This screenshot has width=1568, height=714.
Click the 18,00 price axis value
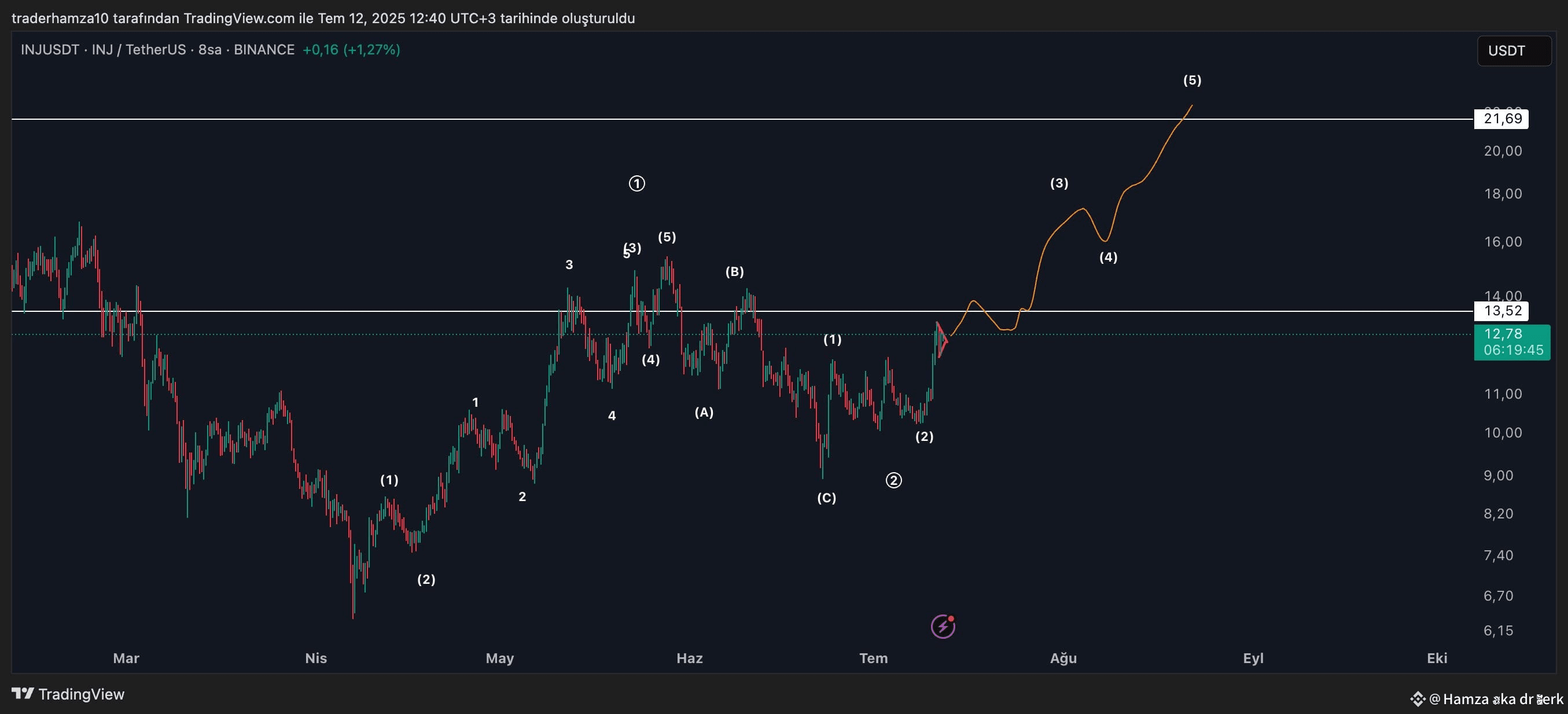pos(1503,194)
